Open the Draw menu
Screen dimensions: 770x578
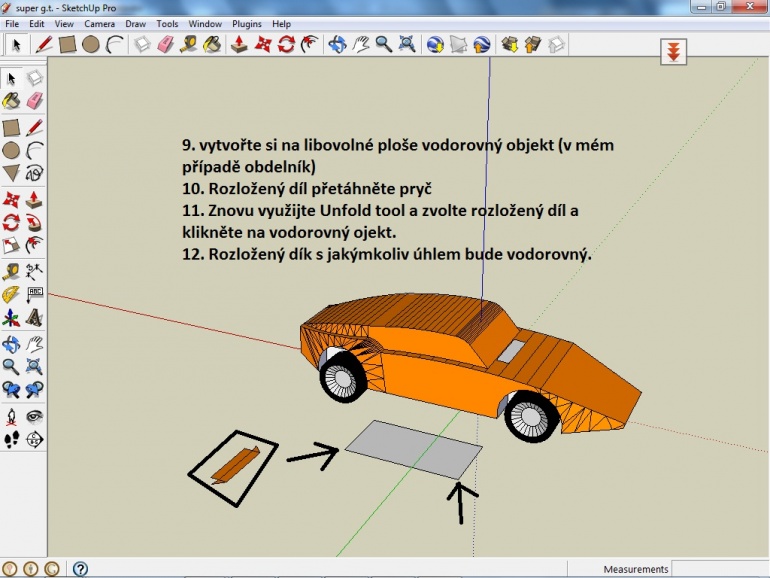click(x=136, y=24)
